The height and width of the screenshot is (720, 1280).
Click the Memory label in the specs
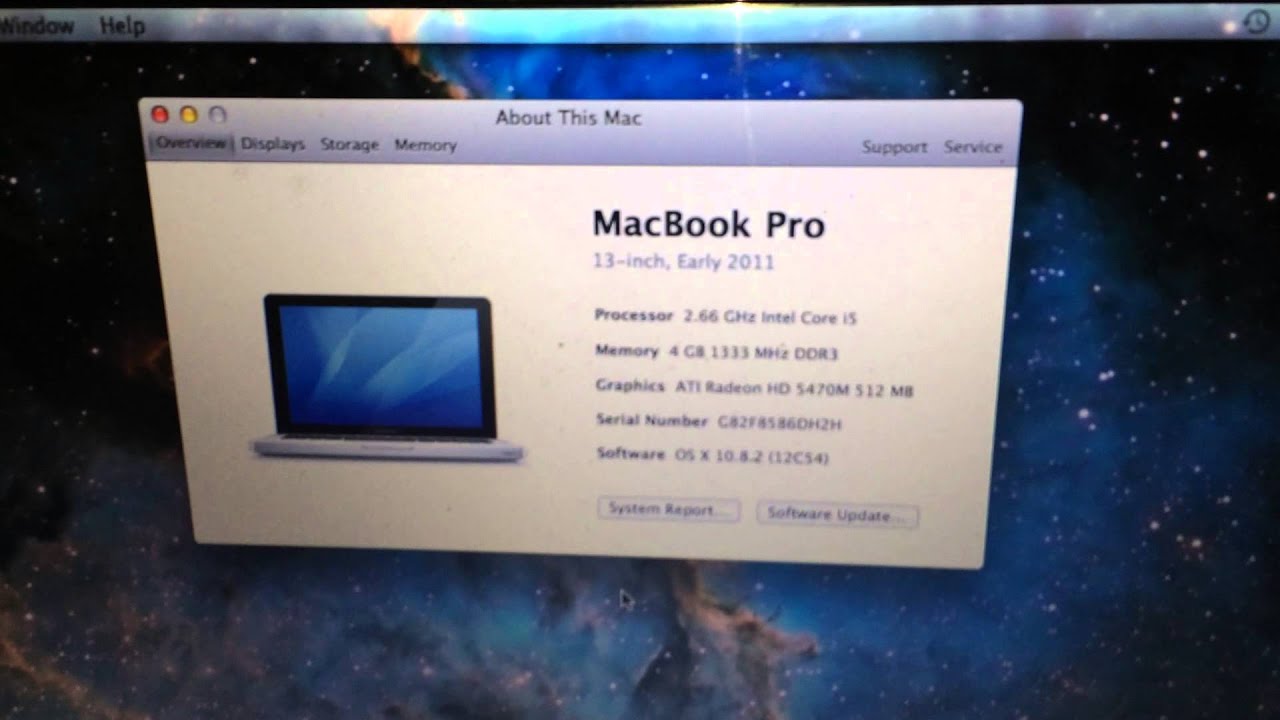click(x=627, y=351)
